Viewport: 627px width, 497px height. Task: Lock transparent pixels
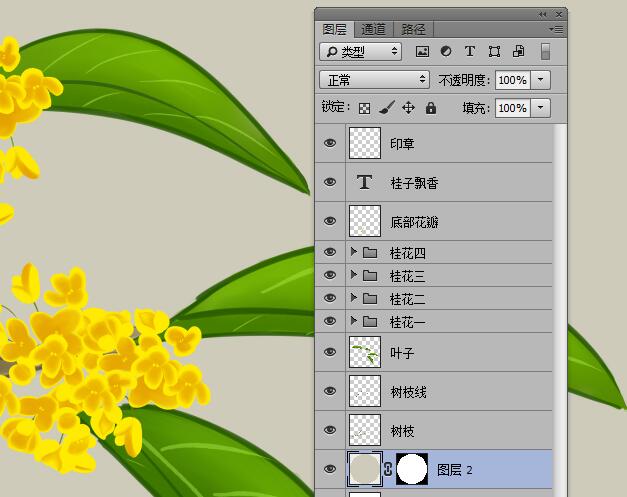(364, 108)
